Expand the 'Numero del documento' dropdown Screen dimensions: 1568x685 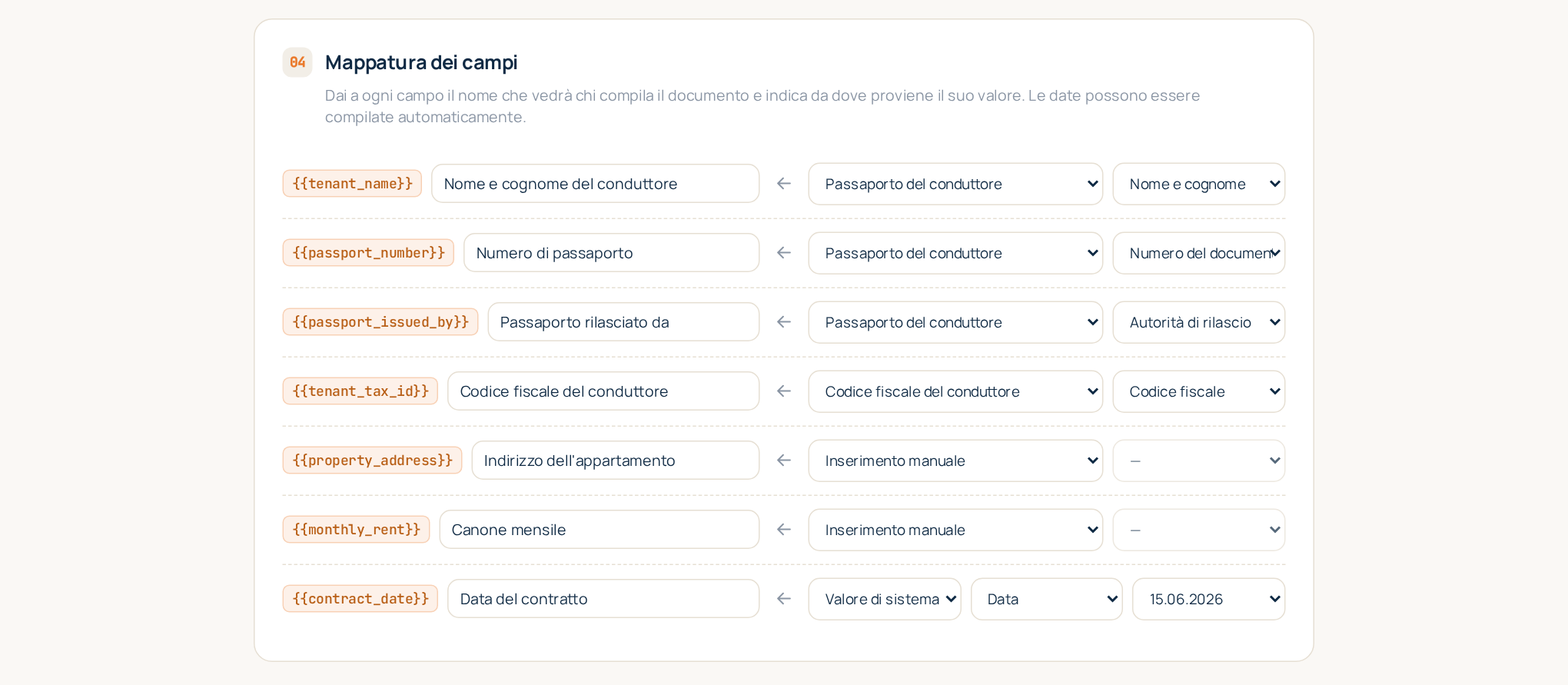(1199, 253)
